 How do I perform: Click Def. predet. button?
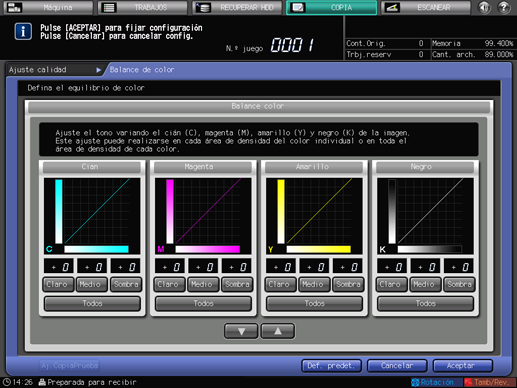coord(331,366)
